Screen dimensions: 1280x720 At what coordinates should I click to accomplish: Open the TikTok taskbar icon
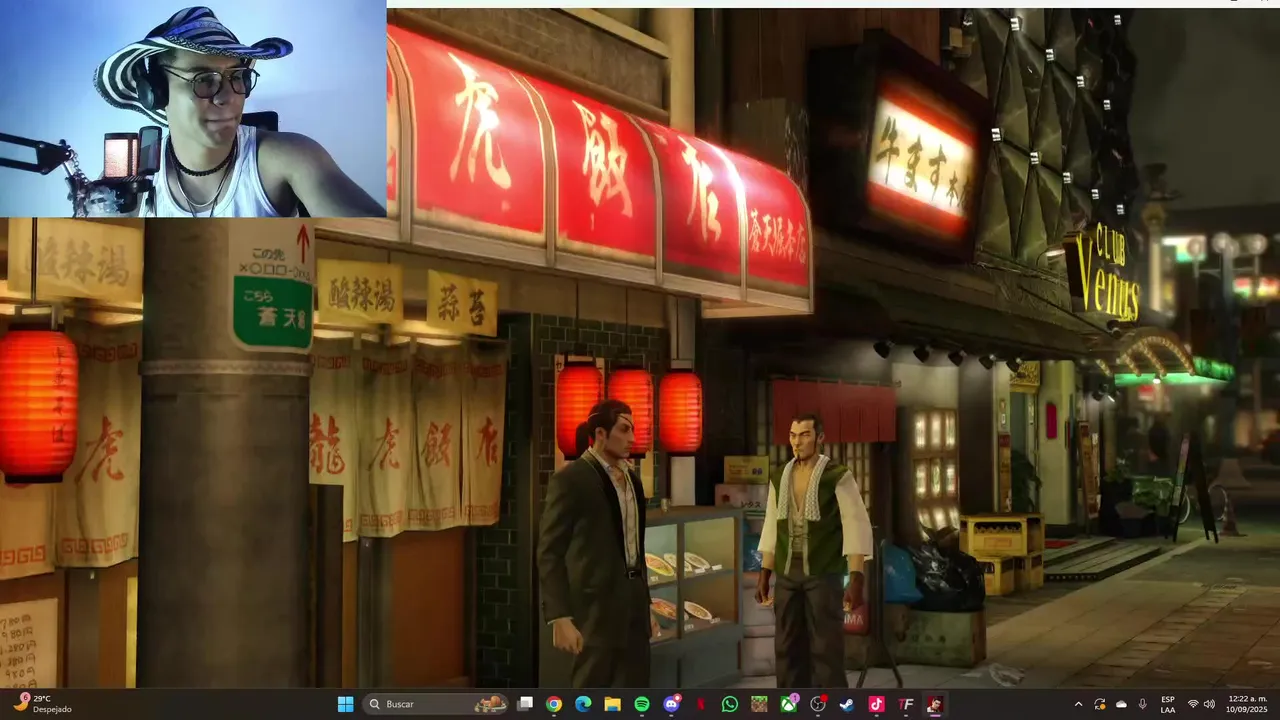[877, 704]
